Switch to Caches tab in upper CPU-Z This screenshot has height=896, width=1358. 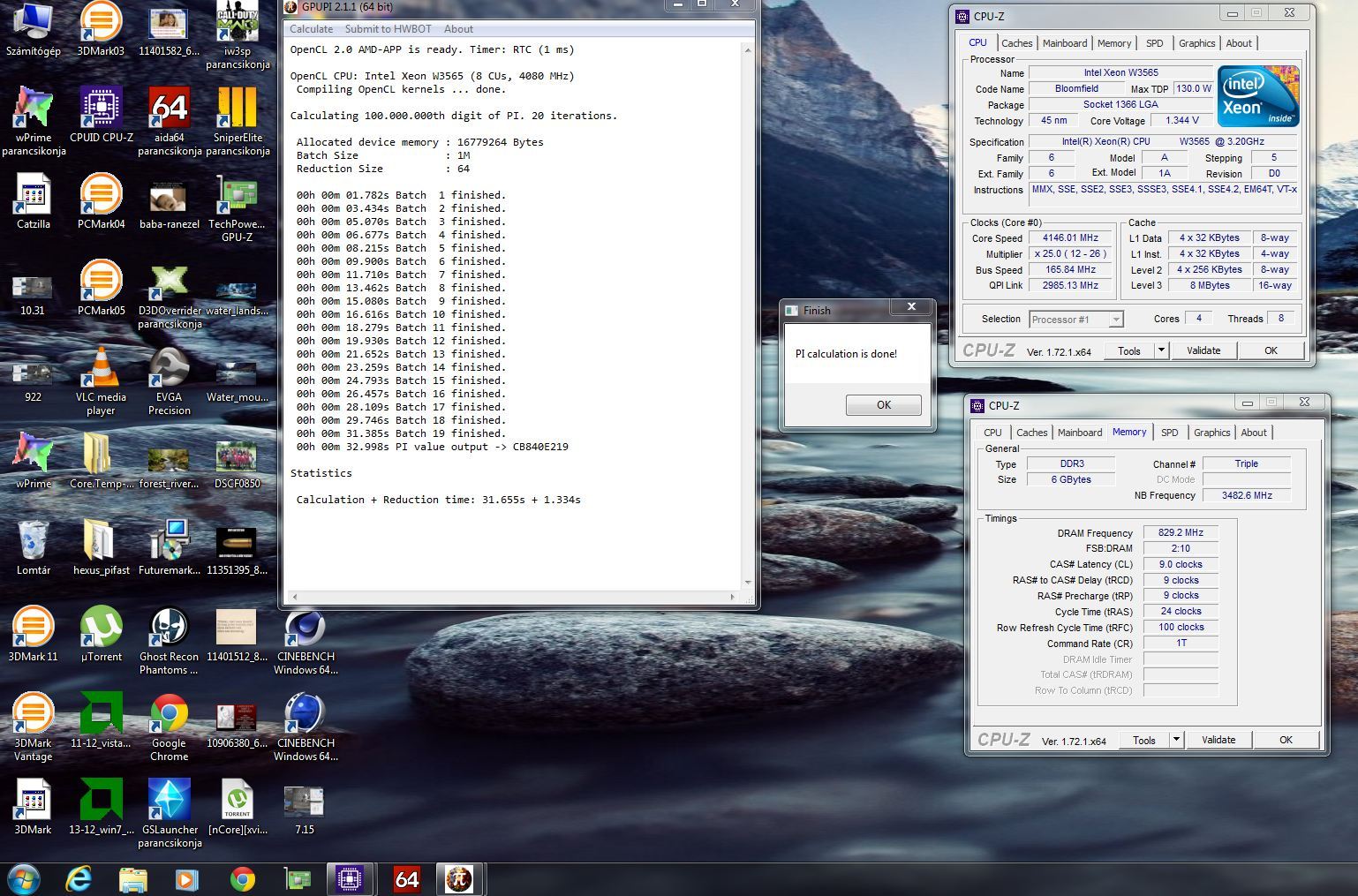pos(1016,43)
